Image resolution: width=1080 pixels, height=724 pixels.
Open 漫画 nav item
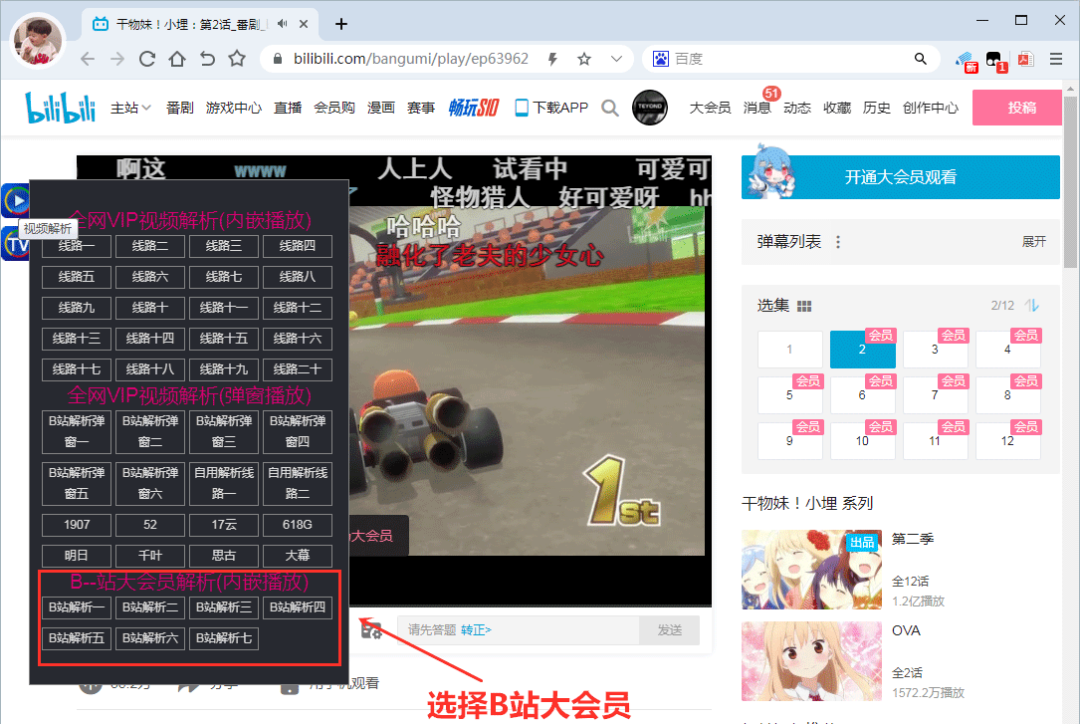tap(380, 108)
